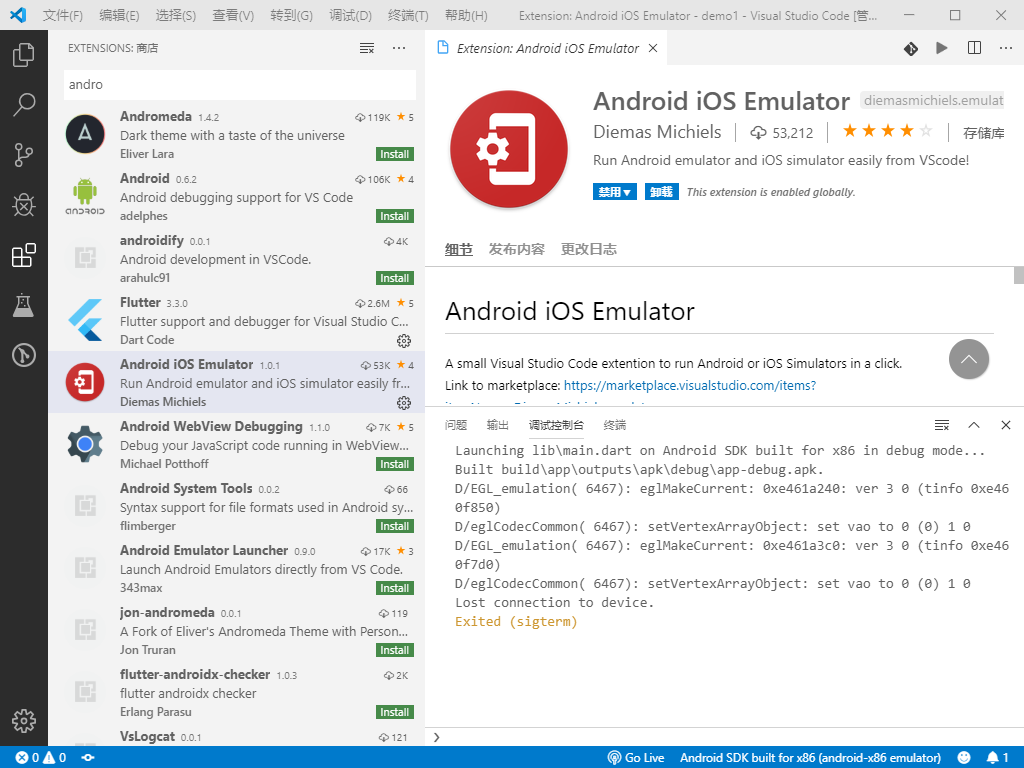Image resolution: width=1024 pixels, height=768 pixels.
Task: Open the Search view in activity bar
Action: coord(24,104)
